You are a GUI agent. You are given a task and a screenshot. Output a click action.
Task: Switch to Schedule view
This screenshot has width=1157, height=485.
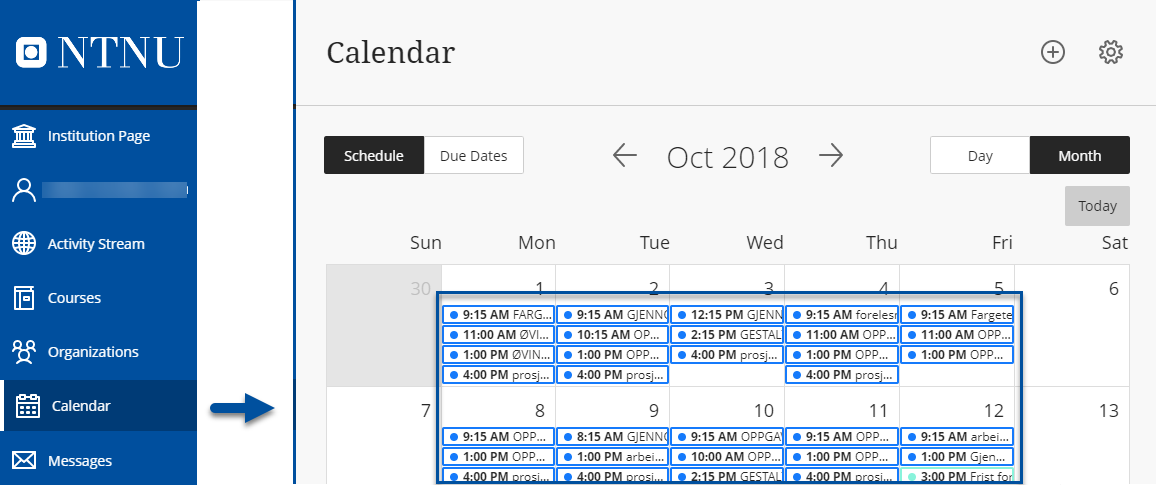click(x=374, y=156)
